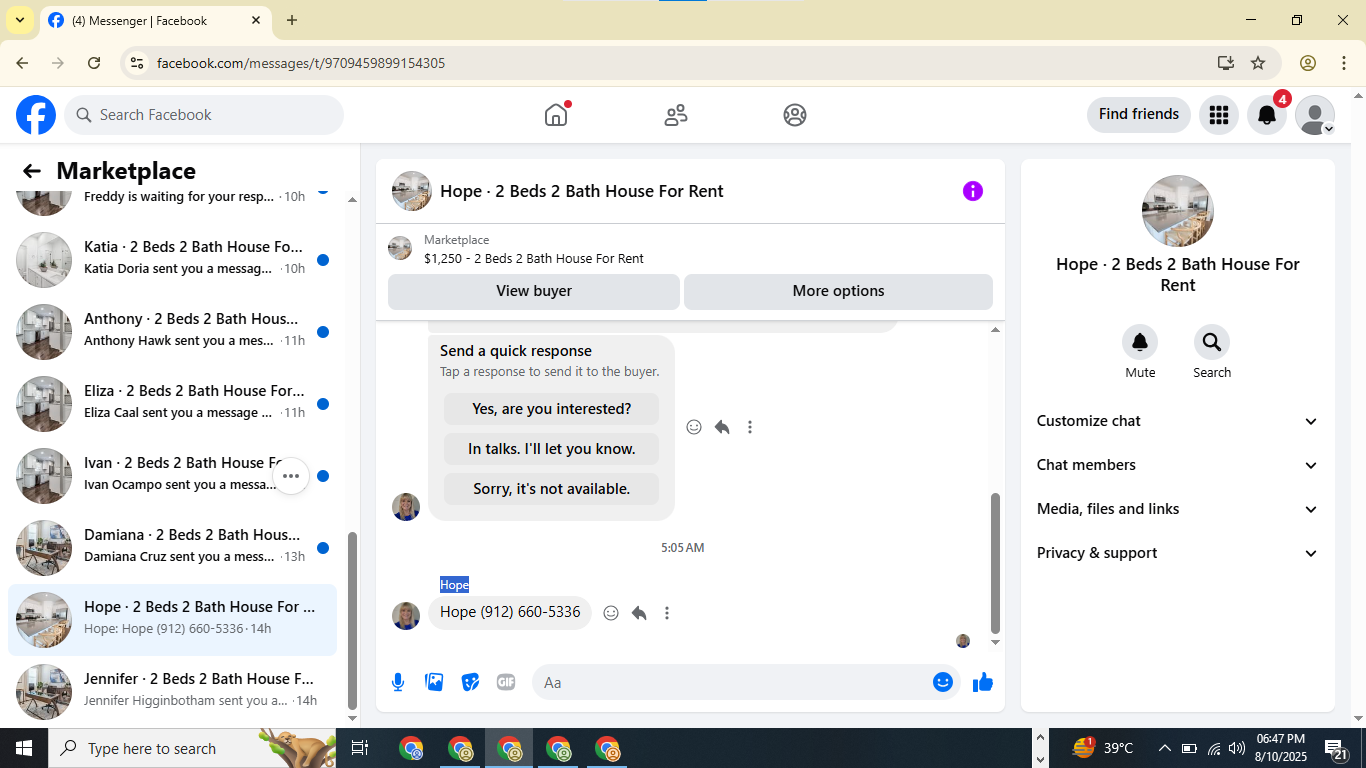Click Hope's avatar beside phone message

tap(406, 615)
